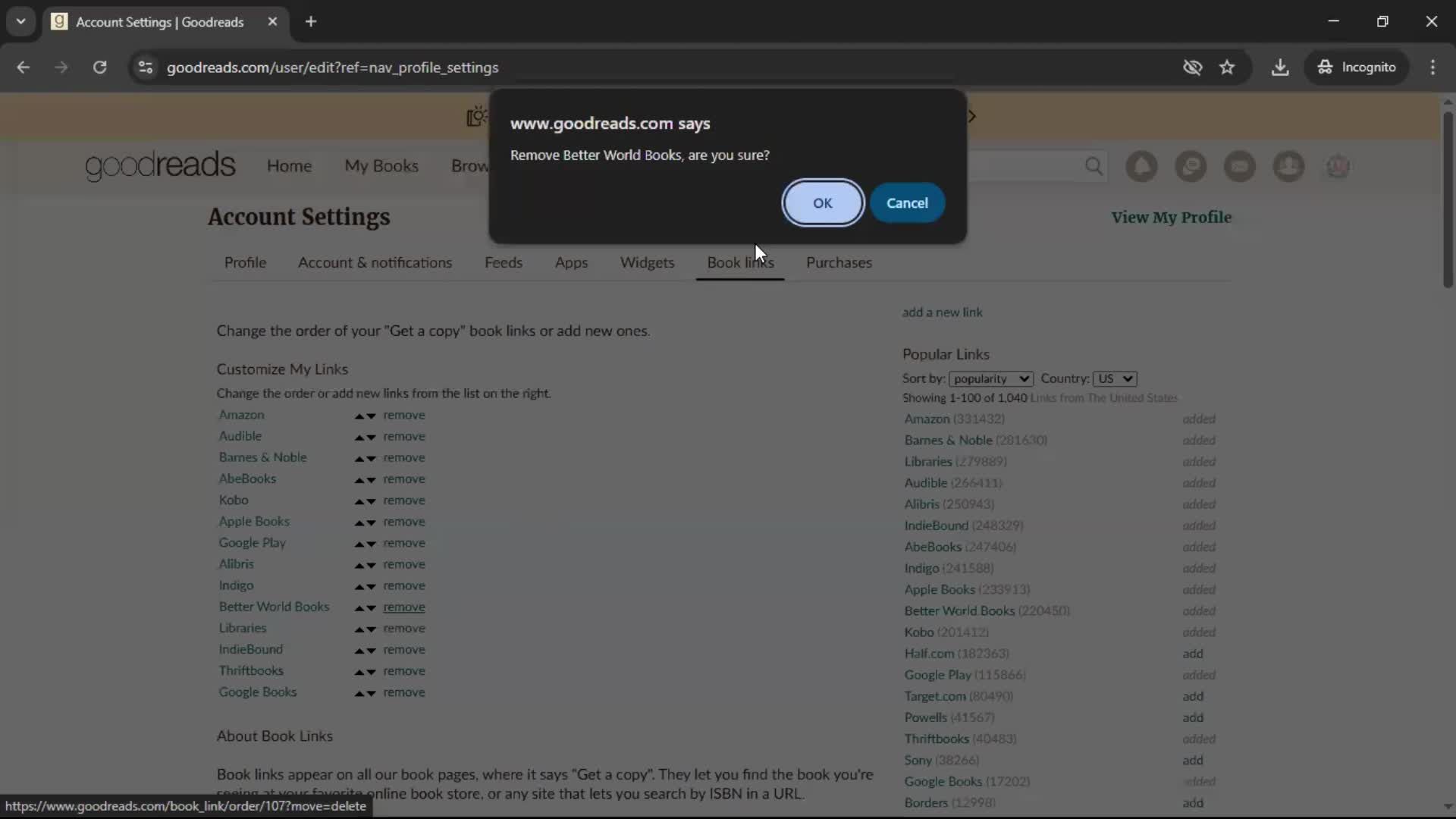Open Alibris in Popular Links list
Viewport: 1456px width, 819px height.
[x=921, y=504]
